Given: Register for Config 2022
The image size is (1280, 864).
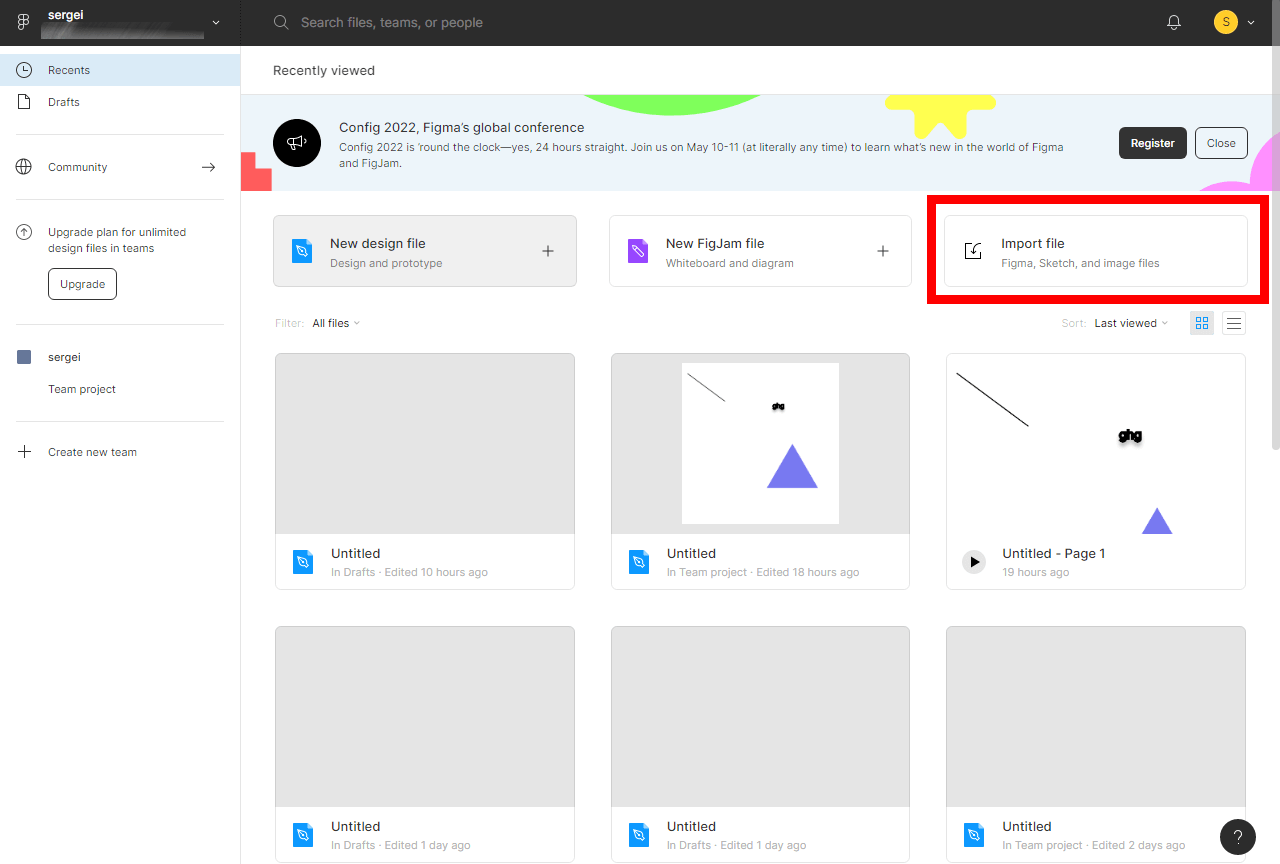Looking at the screenshot, I should pyautogui.click(x=1153, y=143).
